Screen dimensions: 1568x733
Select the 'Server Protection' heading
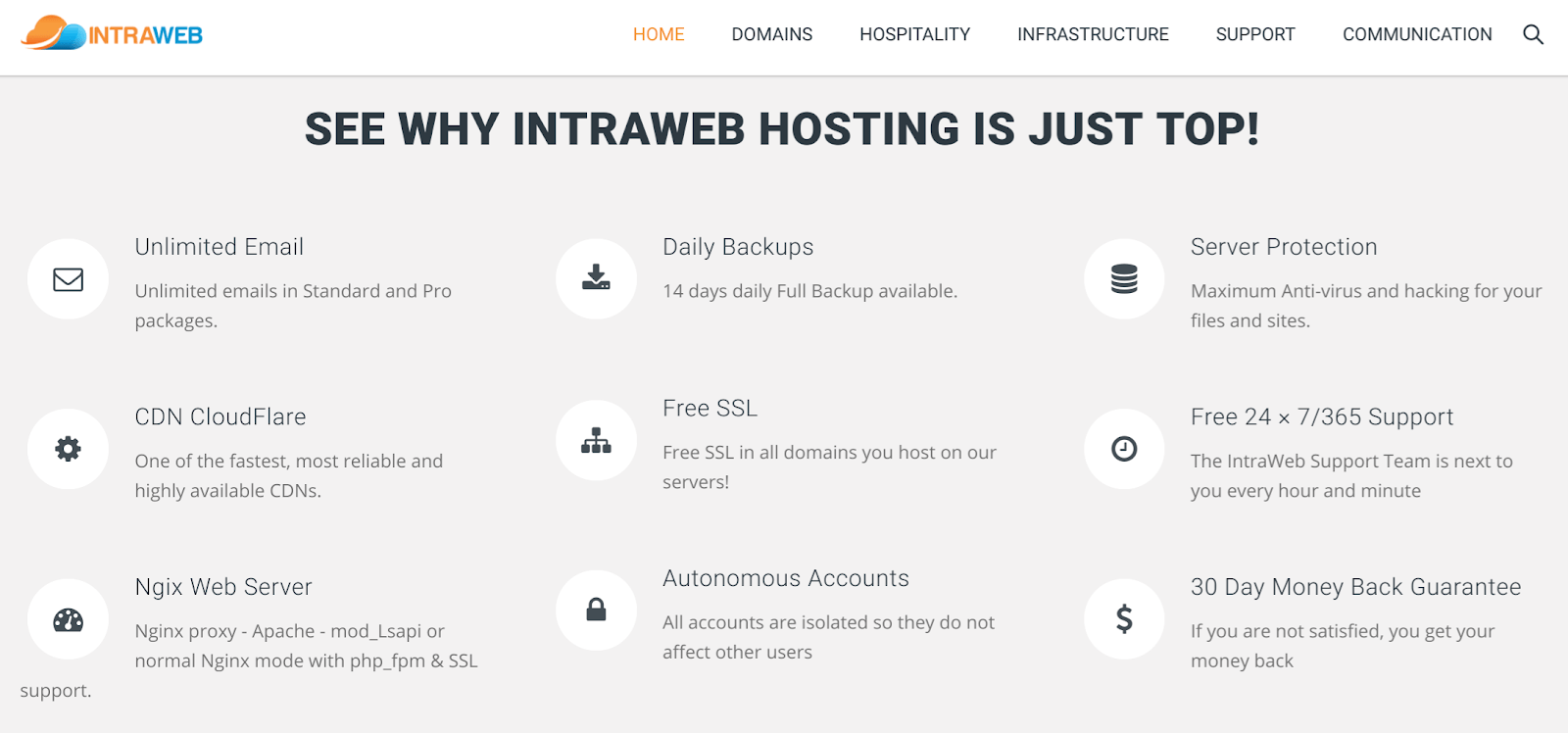pos(1284,247)
